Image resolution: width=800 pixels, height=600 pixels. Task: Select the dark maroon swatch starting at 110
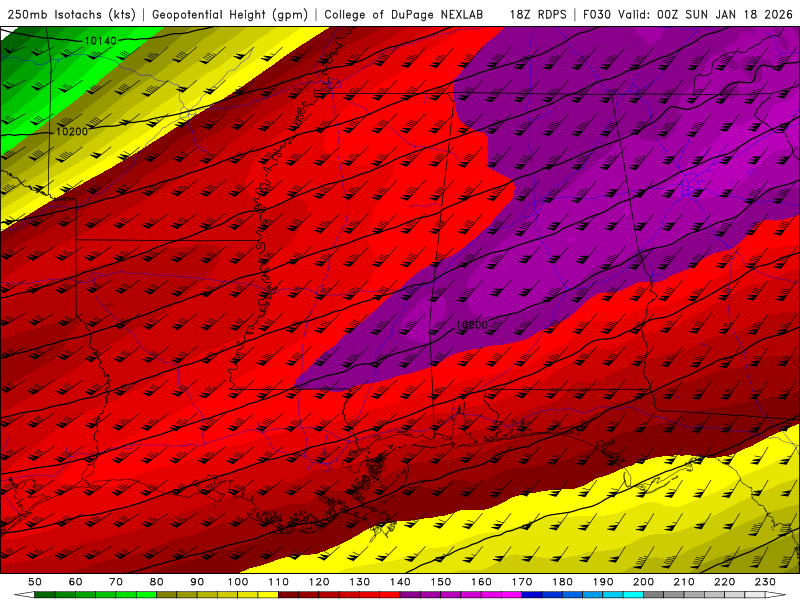pyautogui.click(x=288, y=595)
